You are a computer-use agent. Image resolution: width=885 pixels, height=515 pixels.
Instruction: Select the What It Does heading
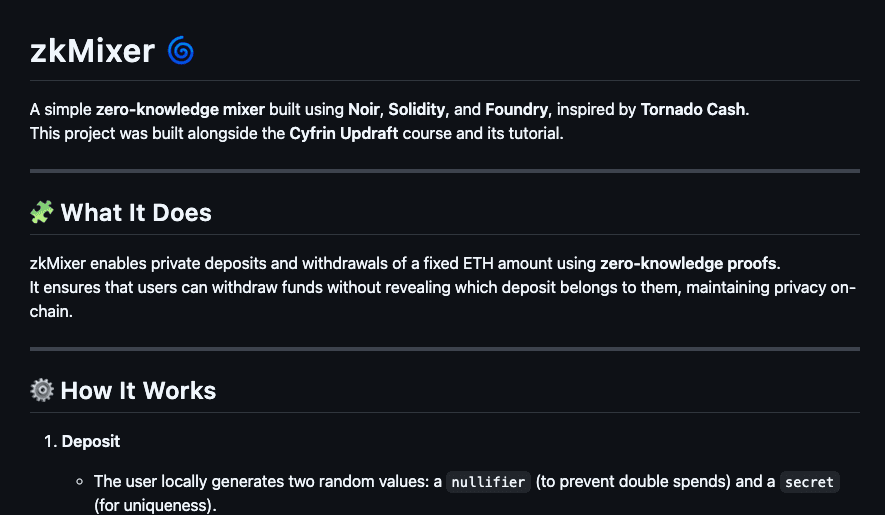[136, 213]
